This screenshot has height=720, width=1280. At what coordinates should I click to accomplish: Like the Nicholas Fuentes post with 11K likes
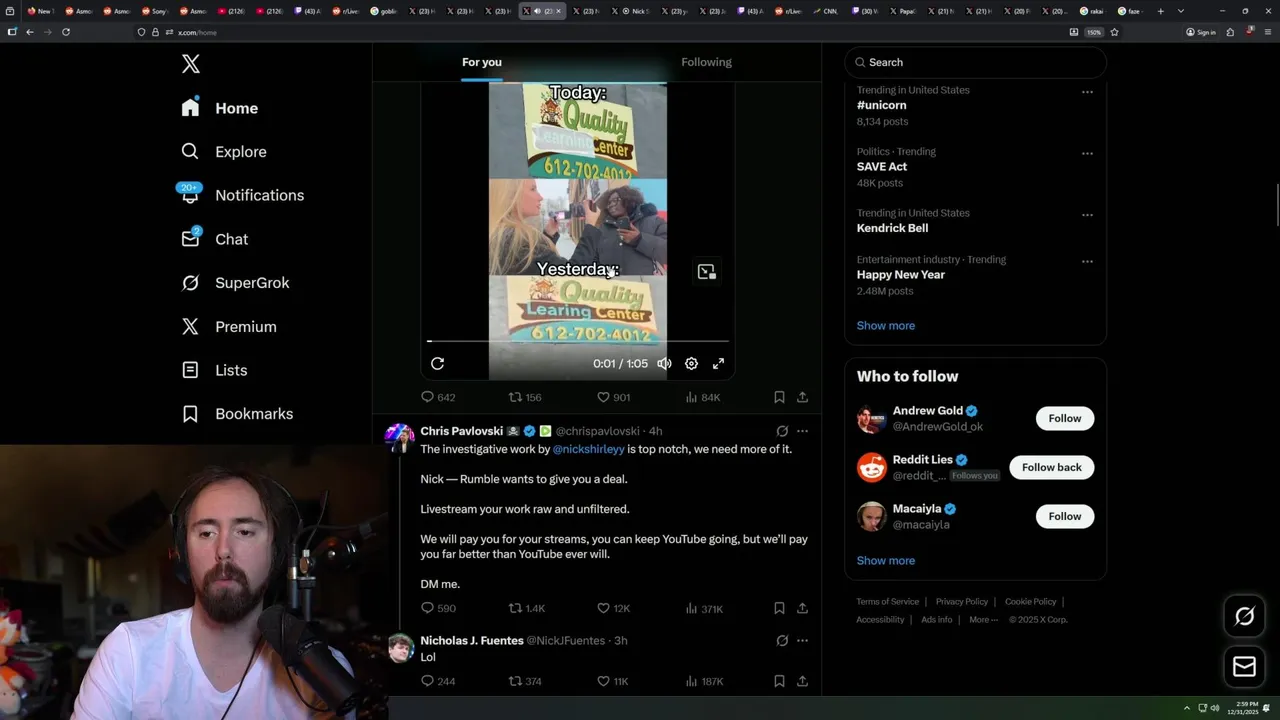[x=612, y=681]
